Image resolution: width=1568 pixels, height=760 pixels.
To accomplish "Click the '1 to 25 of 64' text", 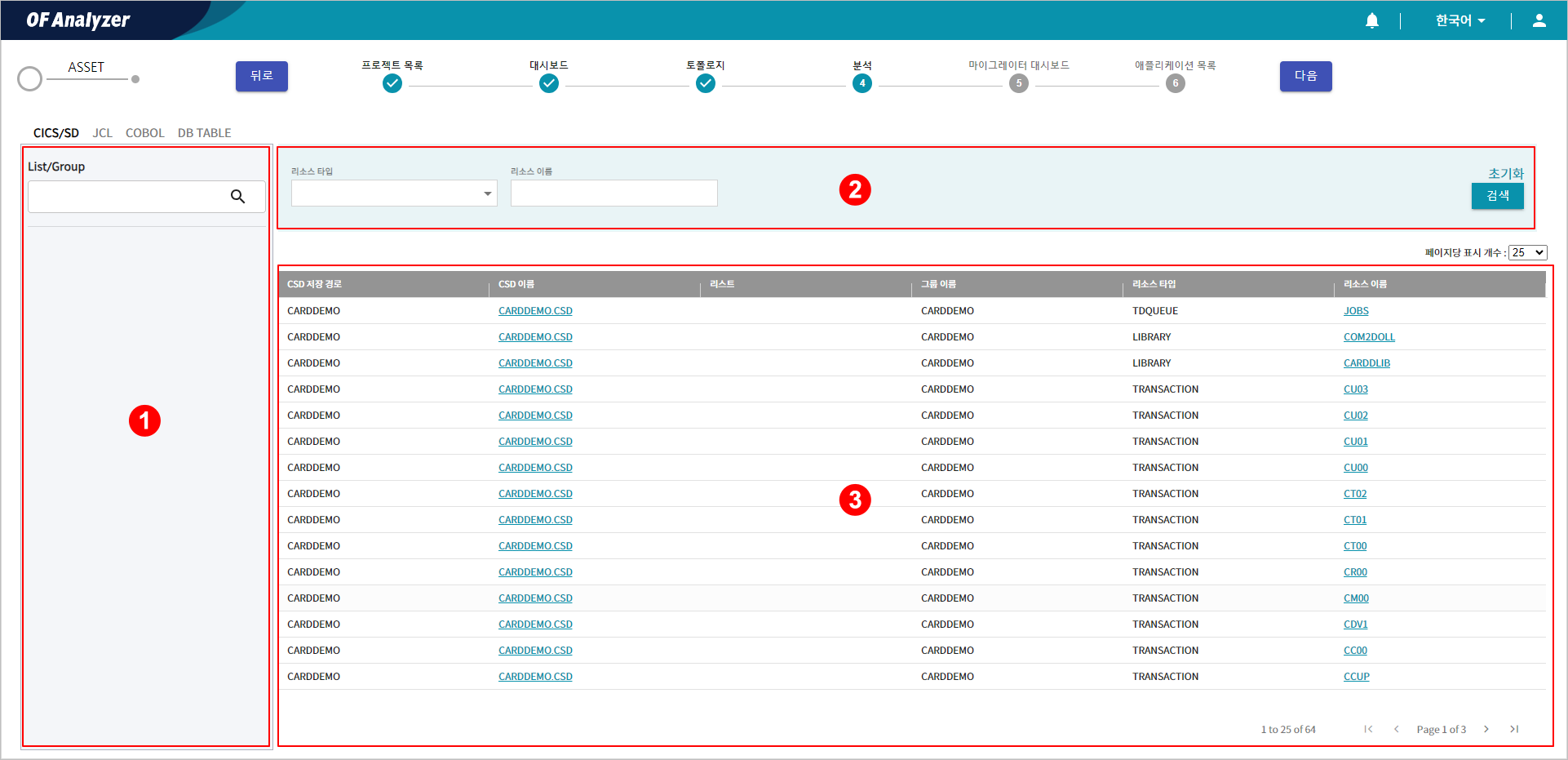I will tap(1288, 730).
